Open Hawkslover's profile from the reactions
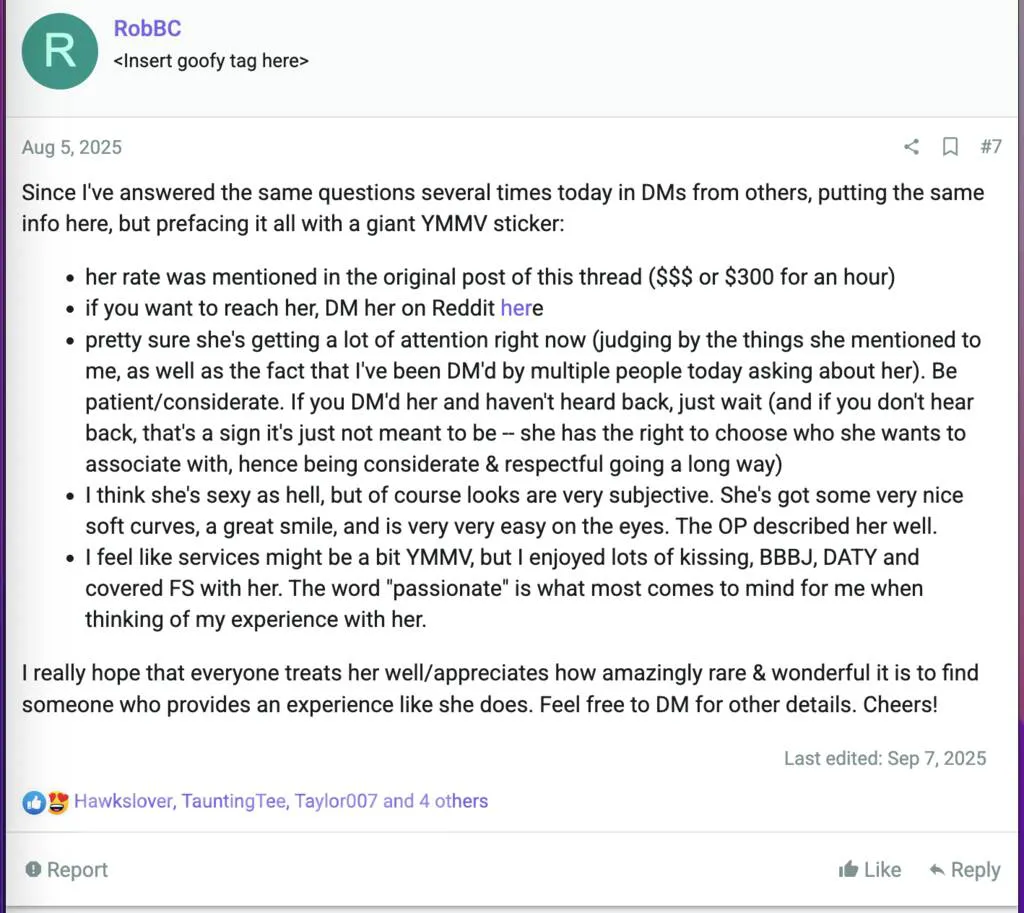This screenshot has height=913, width=1024. [x=123, y=801]
